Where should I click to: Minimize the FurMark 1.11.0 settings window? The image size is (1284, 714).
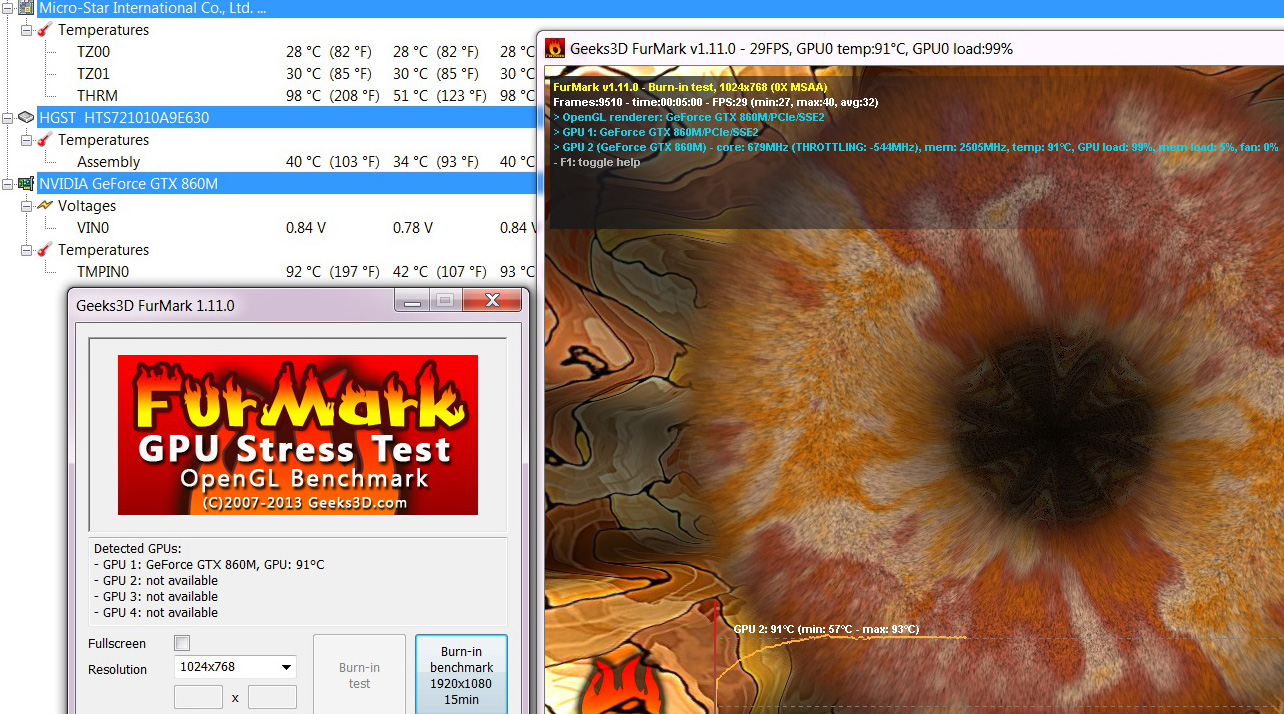pyautogui.click(x=412, y=300)
